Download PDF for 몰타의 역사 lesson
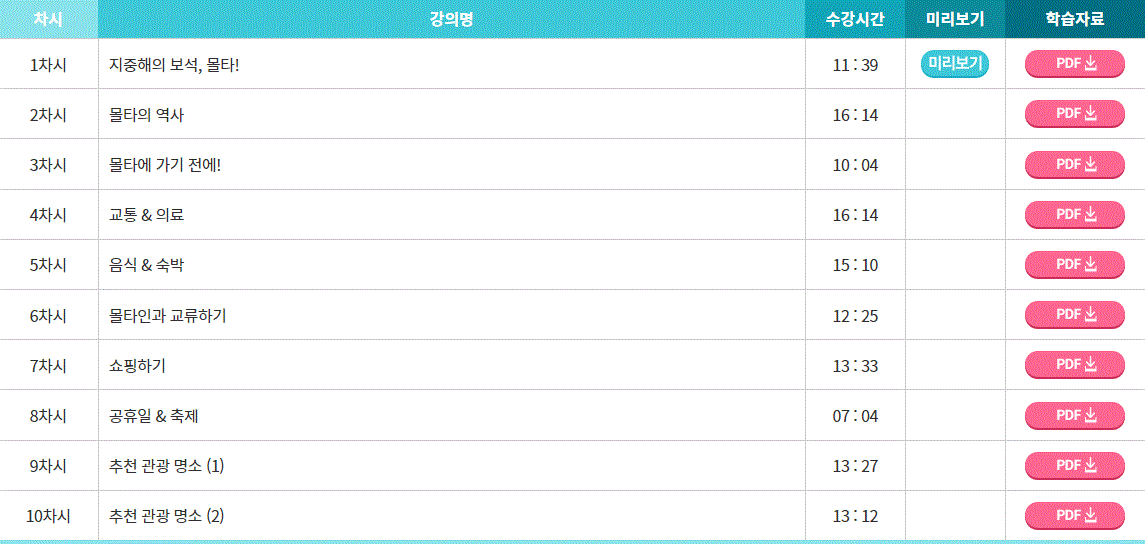The height and width of the screenshot is (544, 1145). pos(1075,114)
